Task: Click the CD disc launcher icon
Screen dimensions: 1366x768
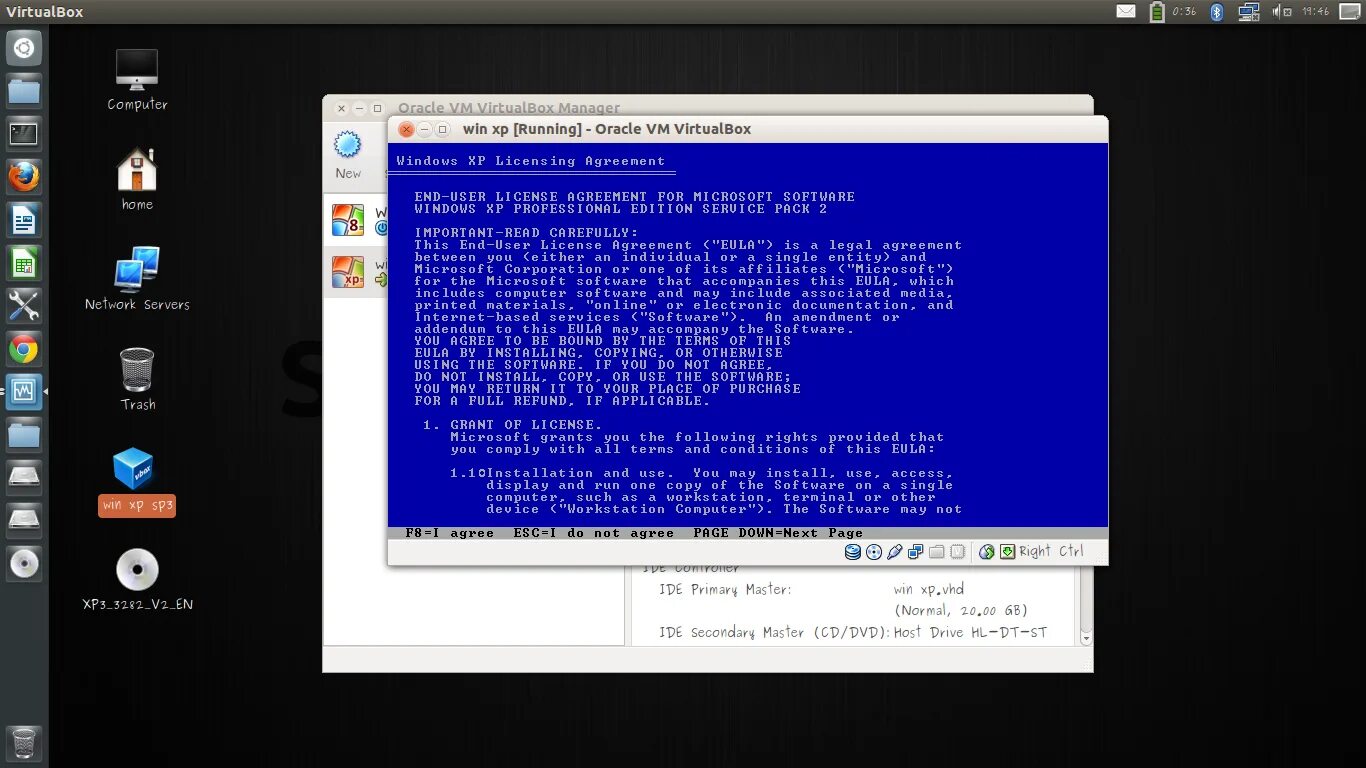Action: [24, 563]
